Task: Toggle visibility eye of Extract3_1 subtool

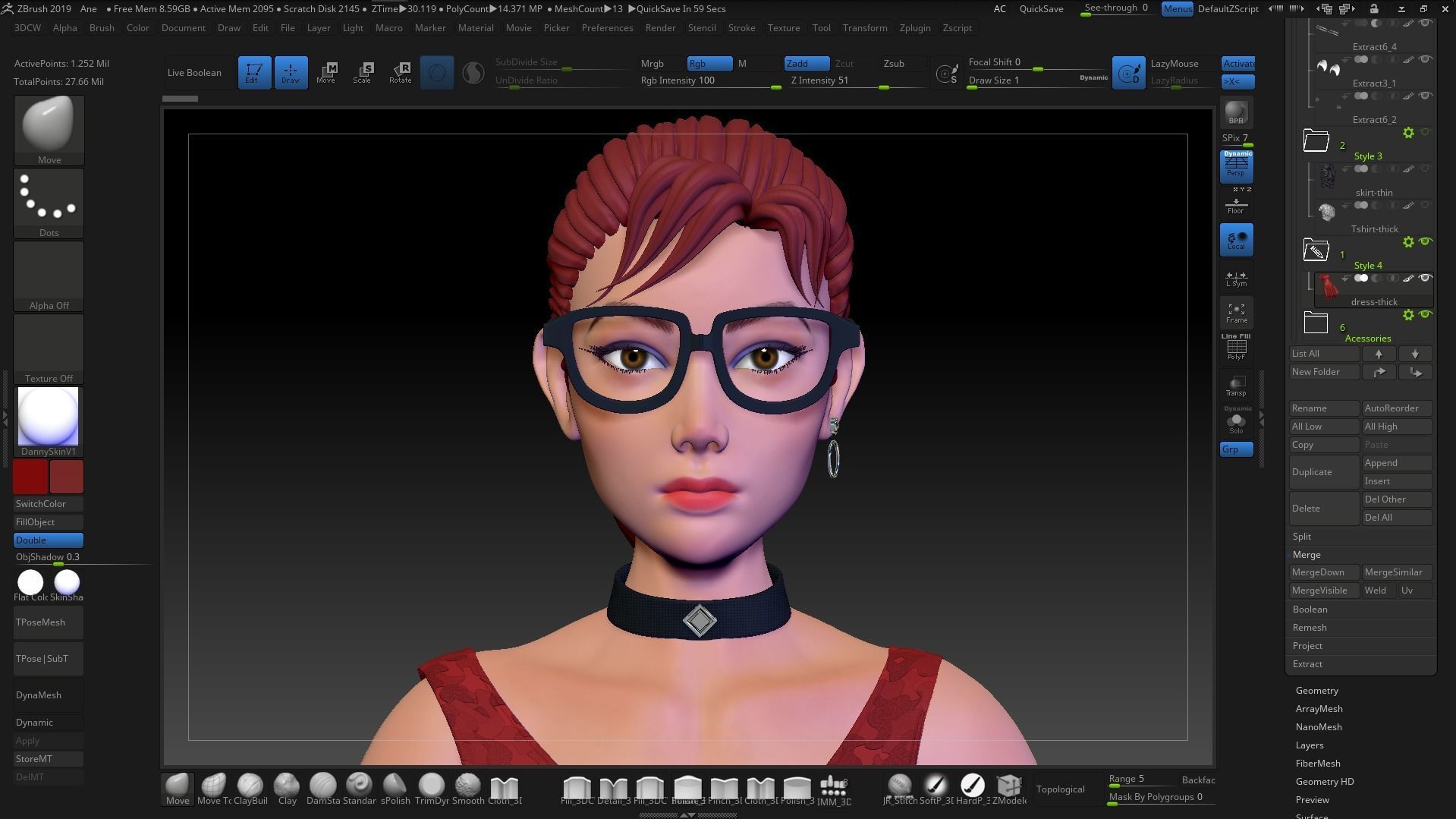Action: 1425,59
